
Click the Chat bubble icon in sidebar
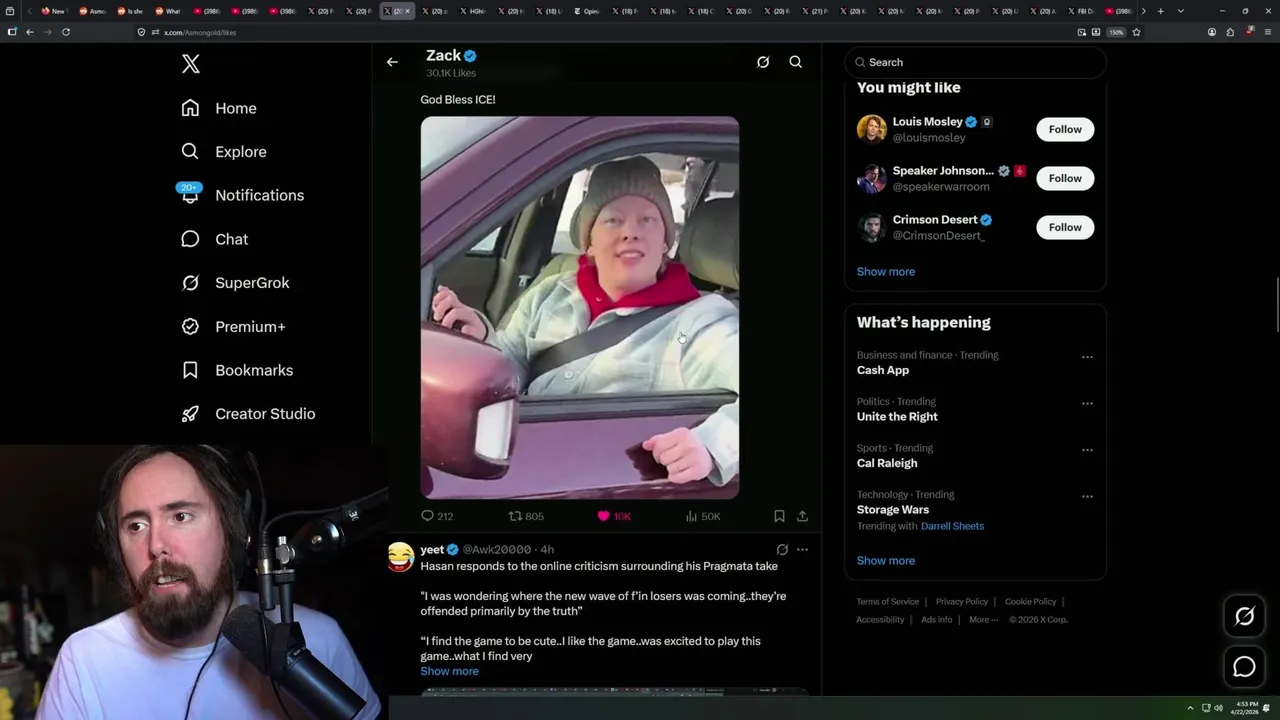[x=190, y=239]
